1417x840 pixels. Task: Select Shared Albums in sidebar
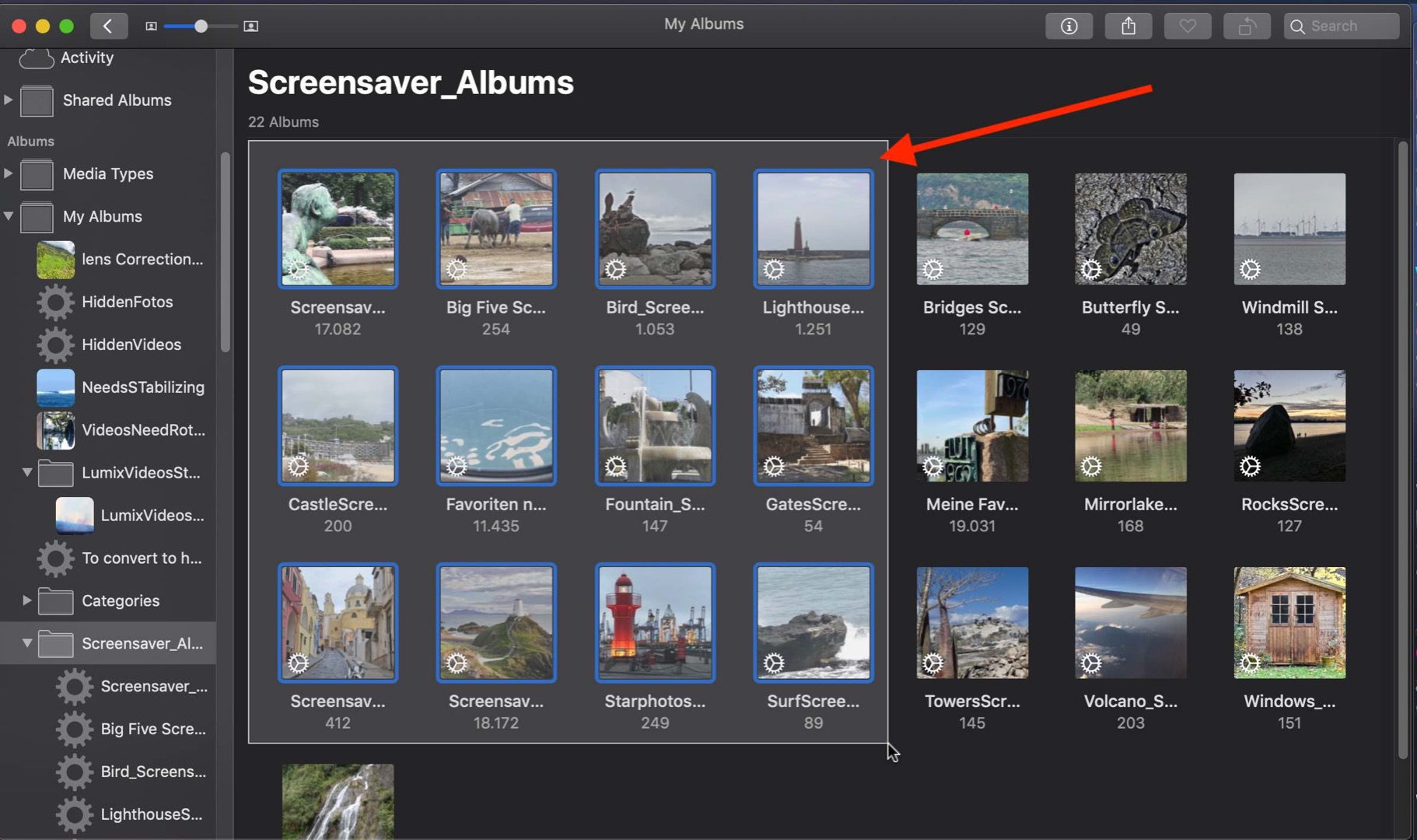[x=108, y=100]
